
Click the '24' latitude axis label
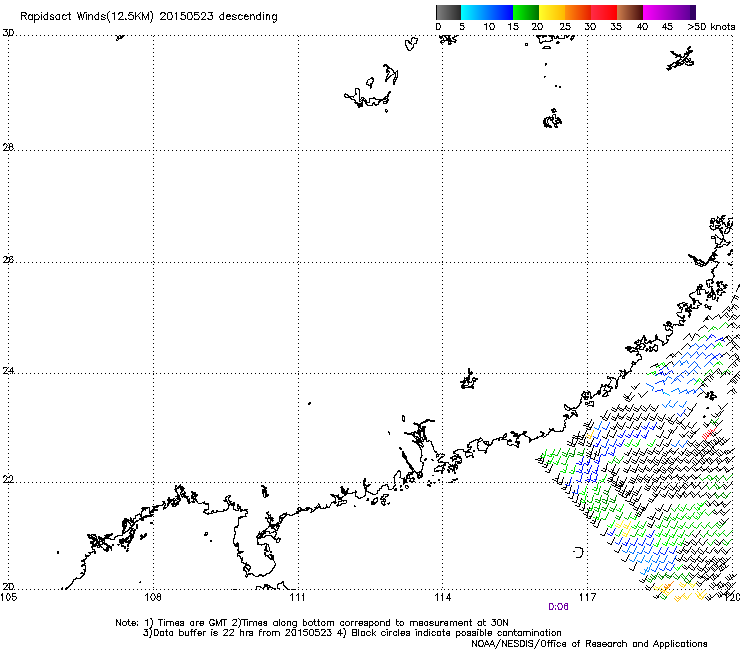point(8,371)
